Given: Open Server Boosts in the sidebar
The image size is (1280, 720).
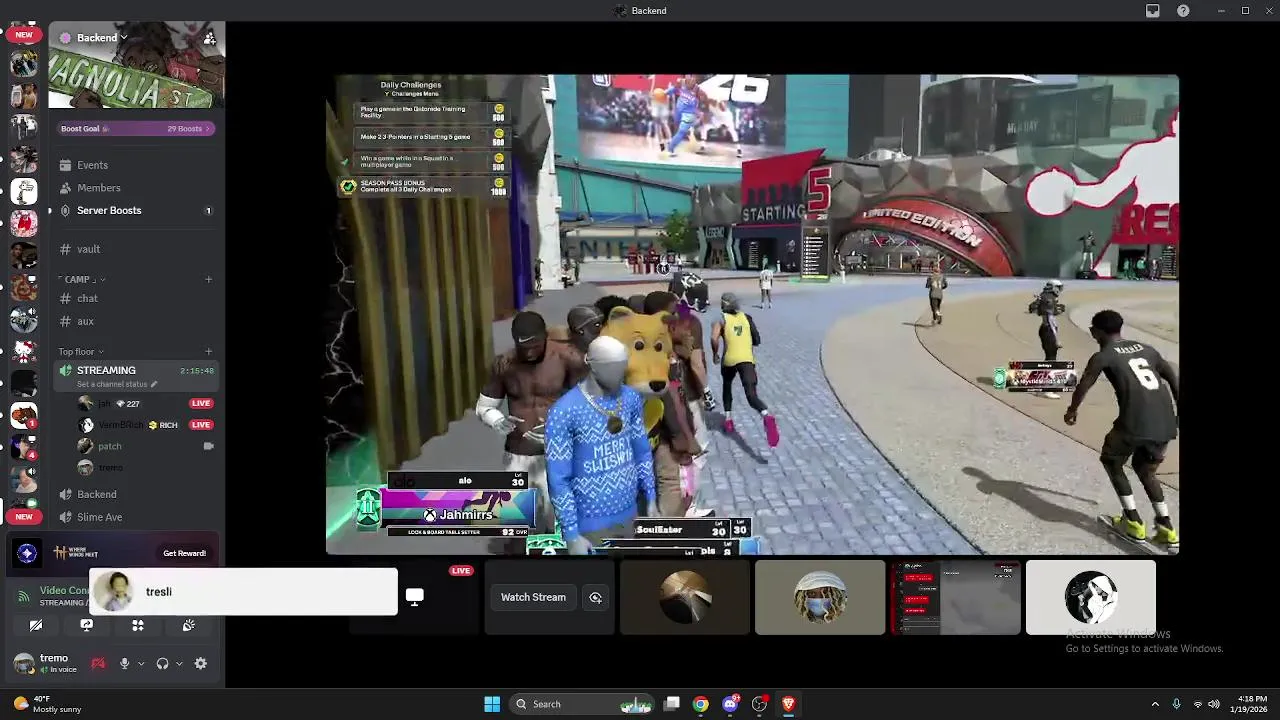Looking at the screenshot, I should point(137,210).
